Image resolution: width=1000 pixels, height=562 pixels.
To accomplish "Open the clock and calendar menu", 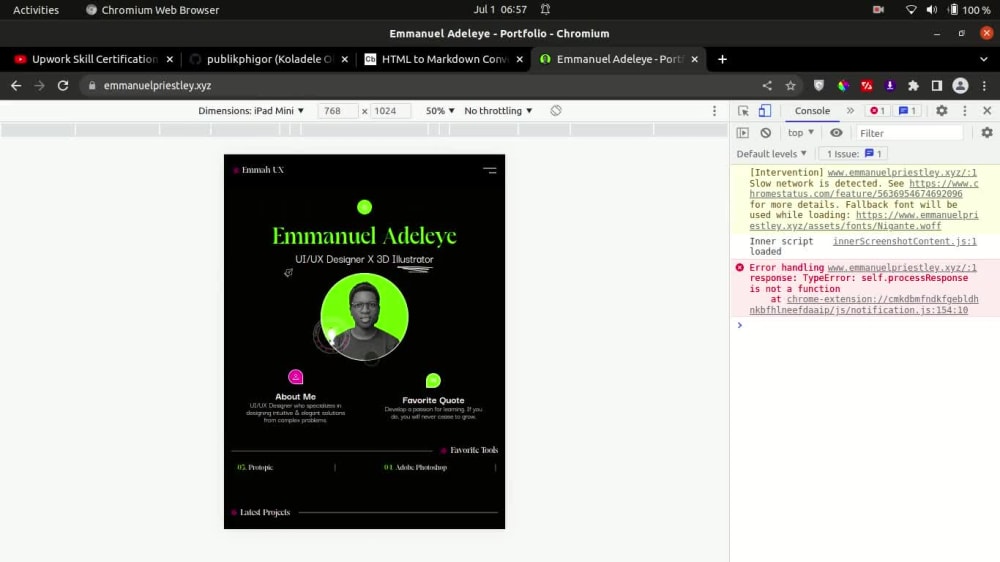I will tap(501, 10).
